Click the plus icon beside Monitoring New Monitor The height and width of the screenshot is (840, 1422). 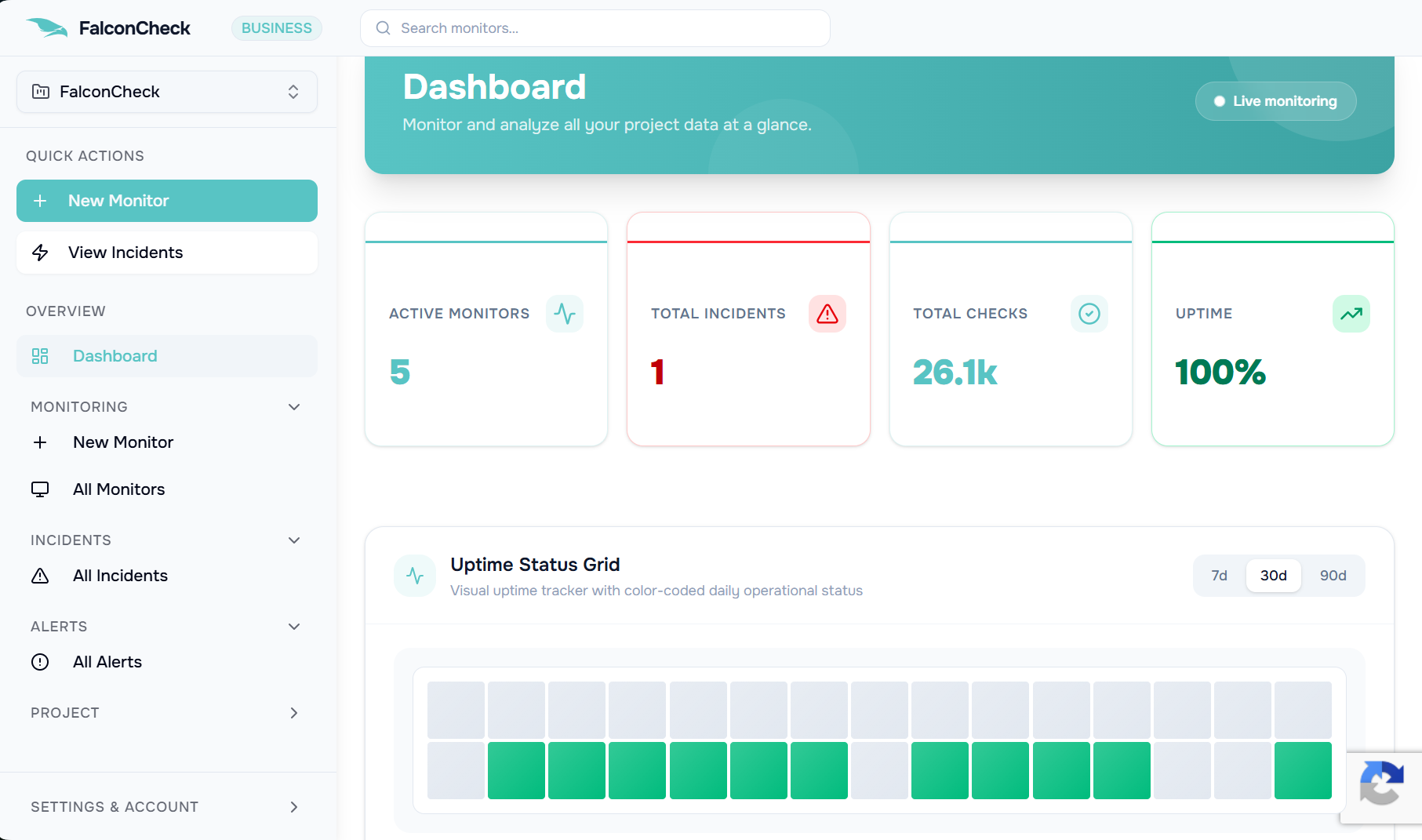(x=40, y=442)
